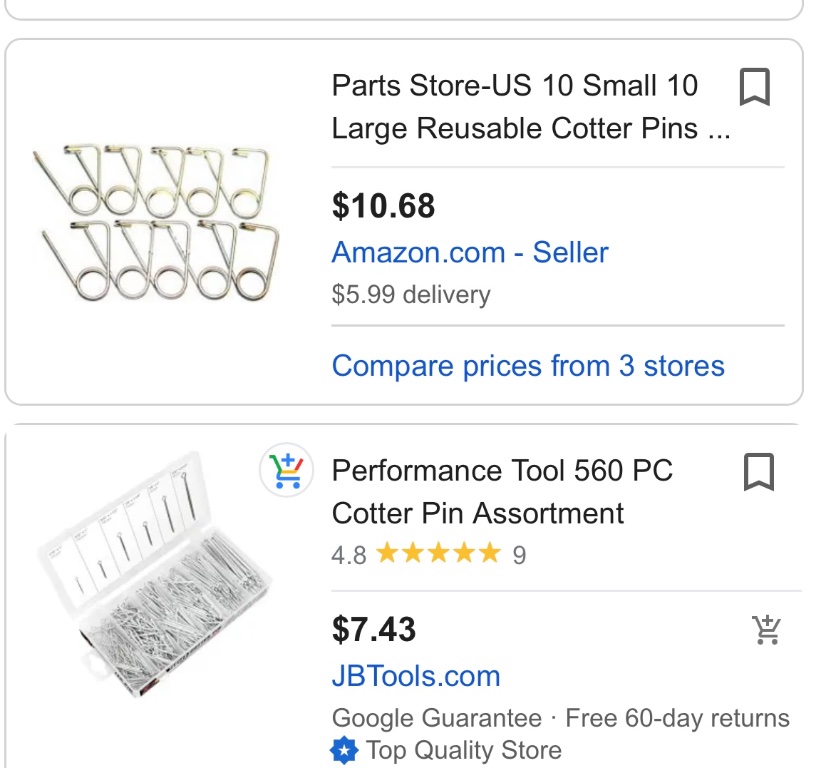Viewport: 821px width, 768px height.
Task: Click the 4.8 rating number
Action: click(x=349, y=555)
